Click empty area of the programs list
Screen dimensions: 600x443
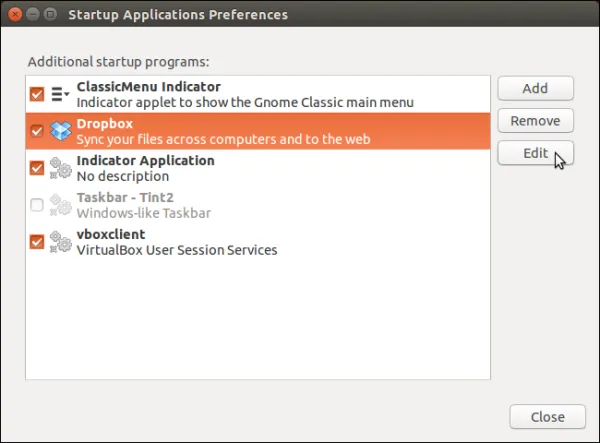point(258,319)
